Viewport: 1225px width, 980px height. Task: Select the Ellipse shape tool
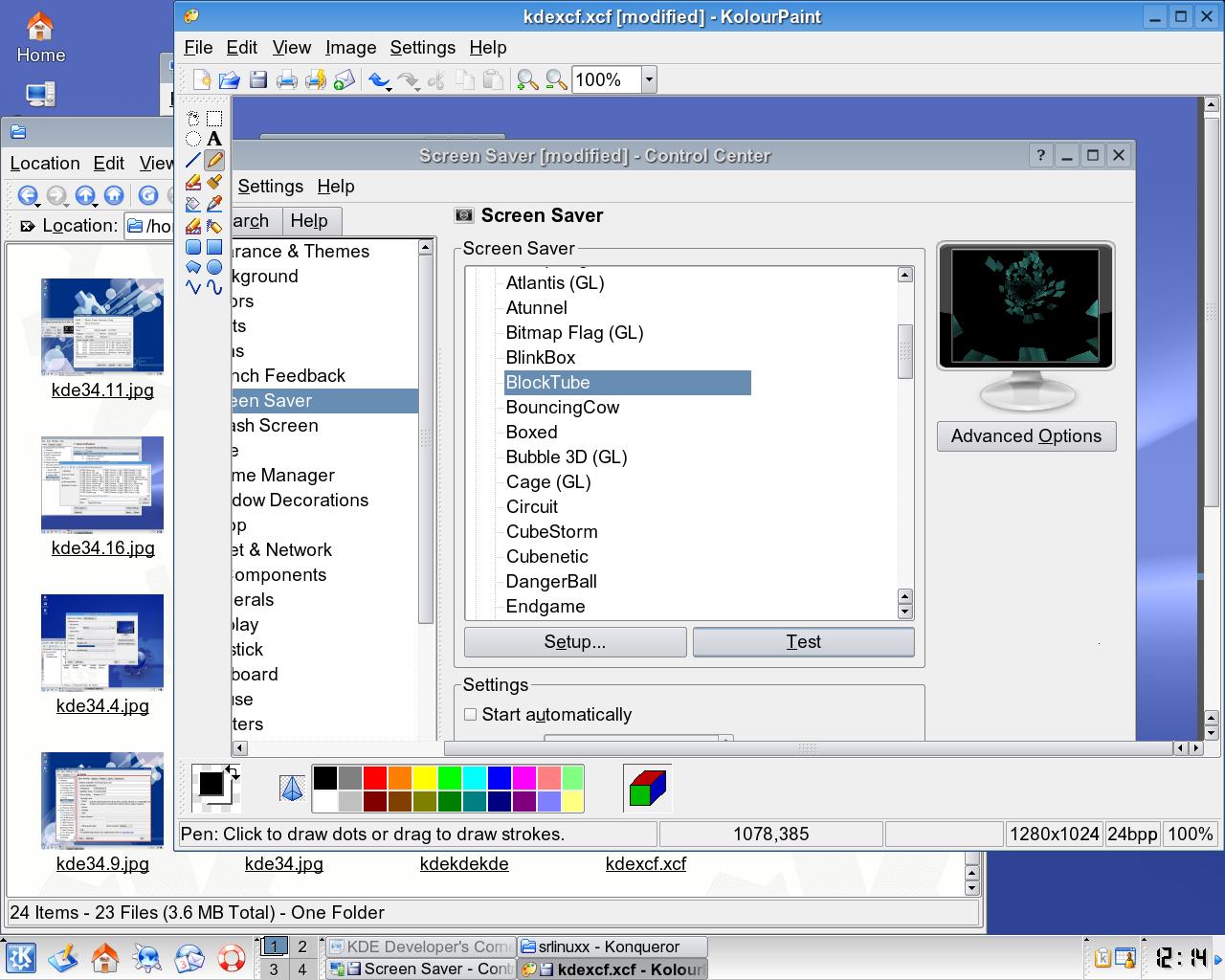point(214,267)
